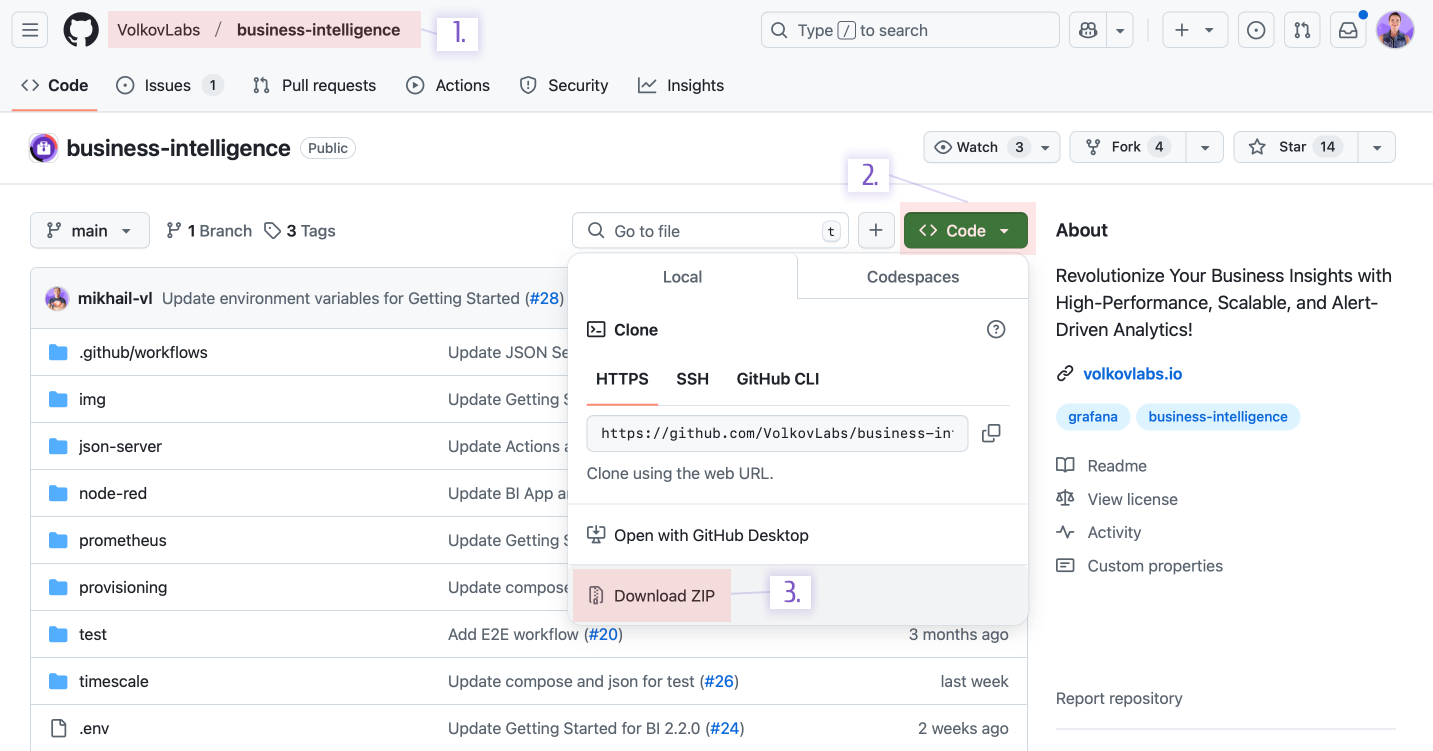The height and width of the screenshot is (751, 1433).
Task: Click the 1 Branch link
Action: point(209,231)
